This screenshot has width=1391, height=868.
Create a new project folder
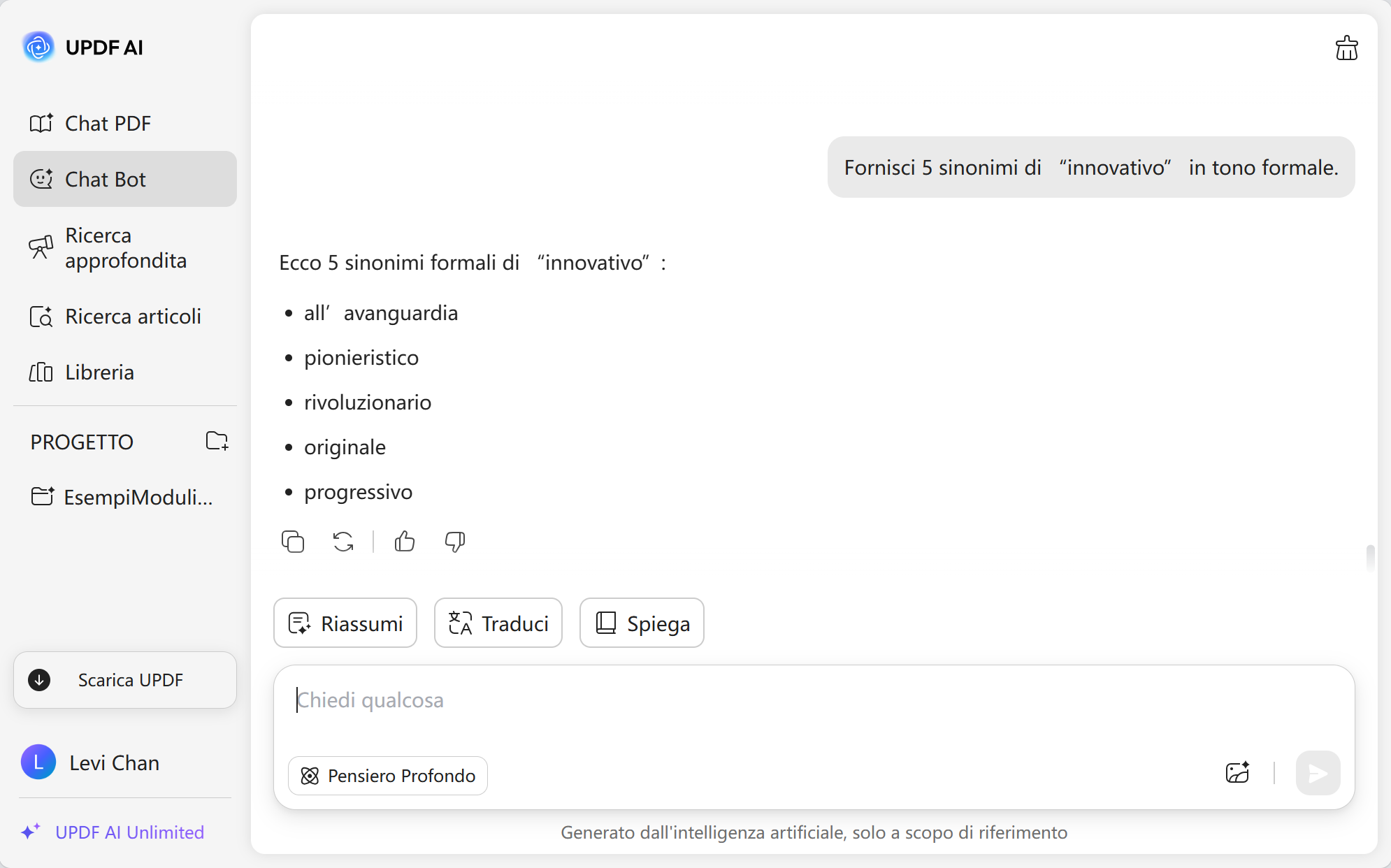coord(217,441)
